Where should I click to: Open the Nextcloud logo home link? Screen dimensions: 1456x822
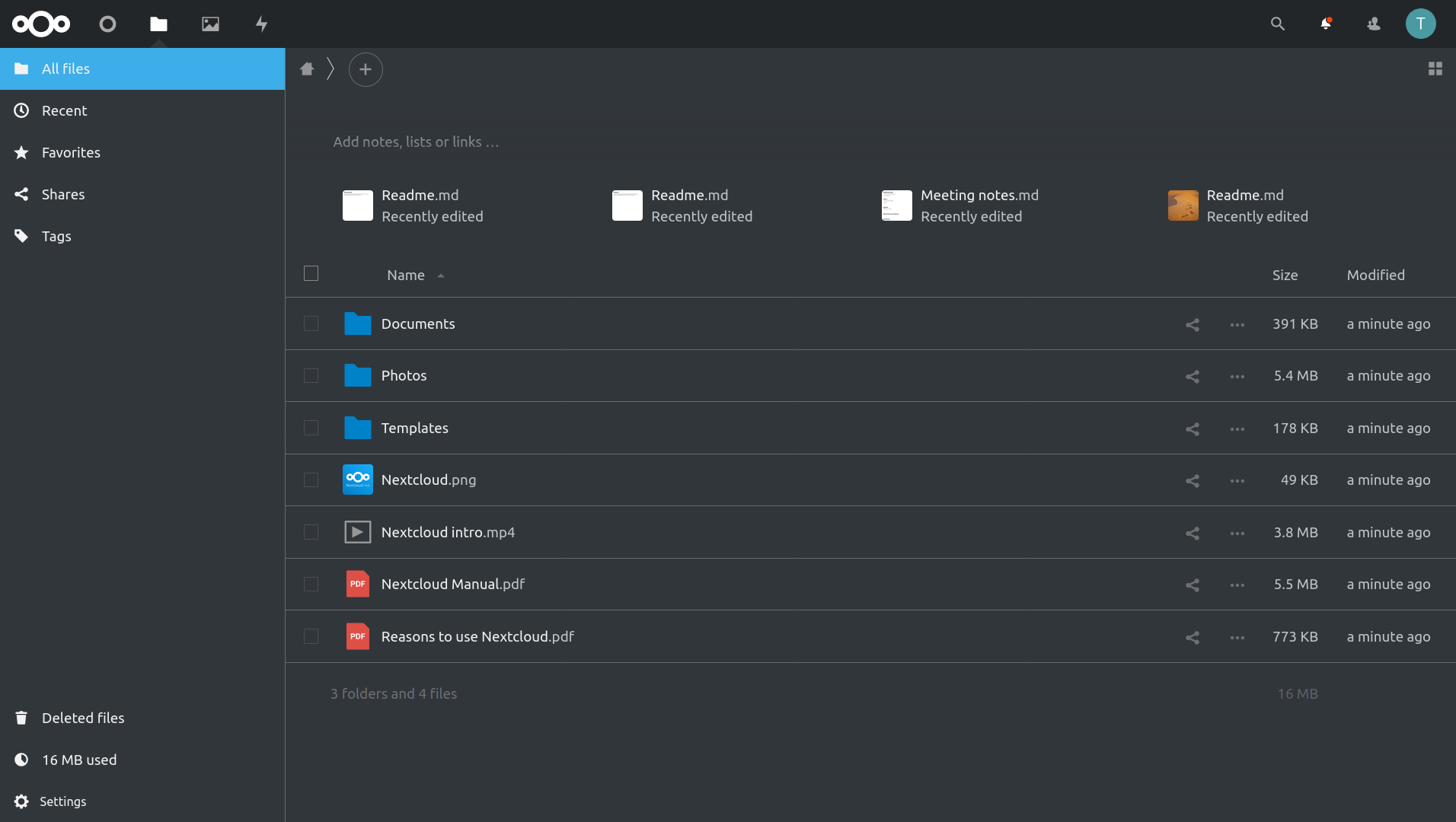point(41,24)
